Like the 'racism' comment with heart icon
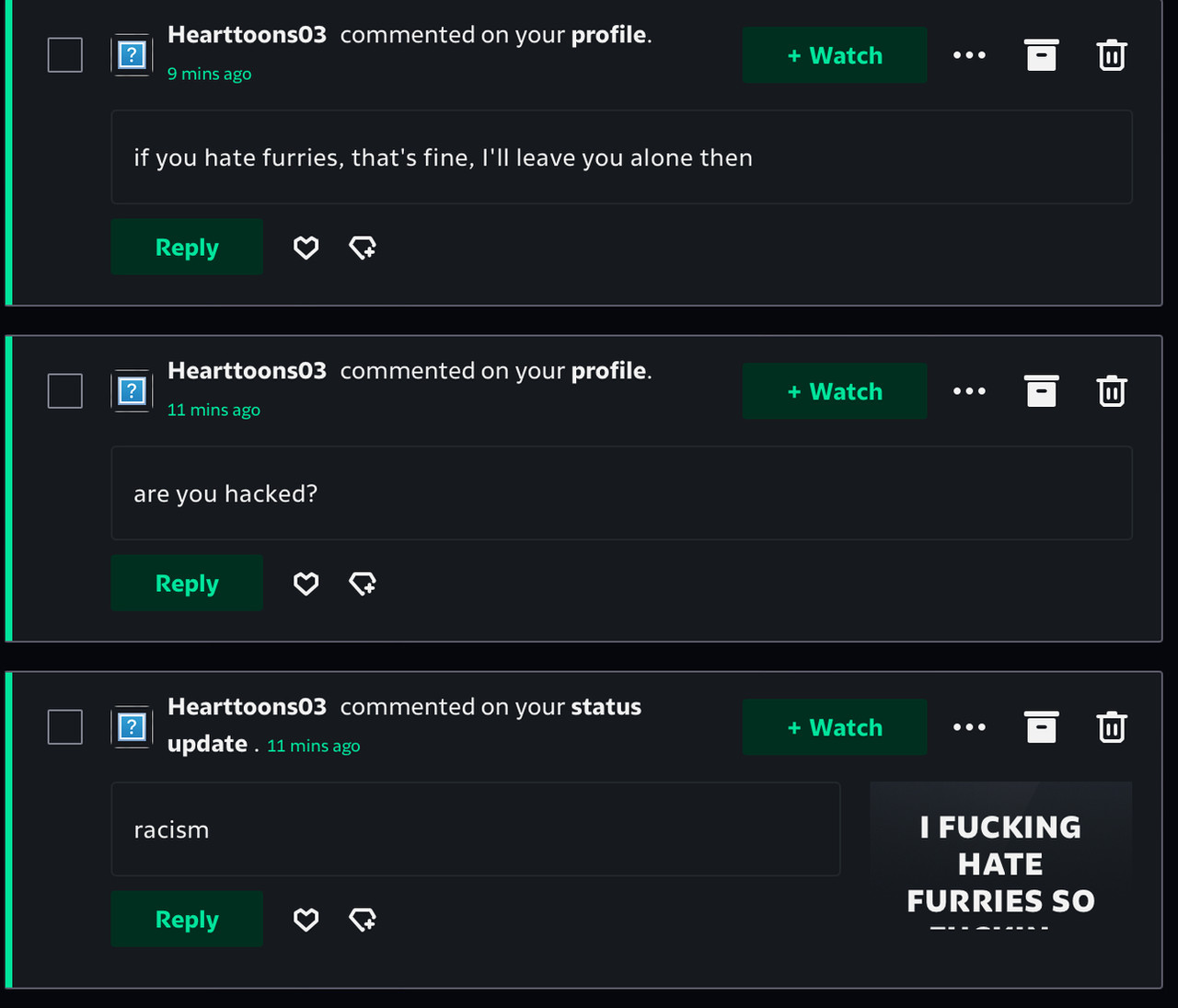 tap(306, 919)
